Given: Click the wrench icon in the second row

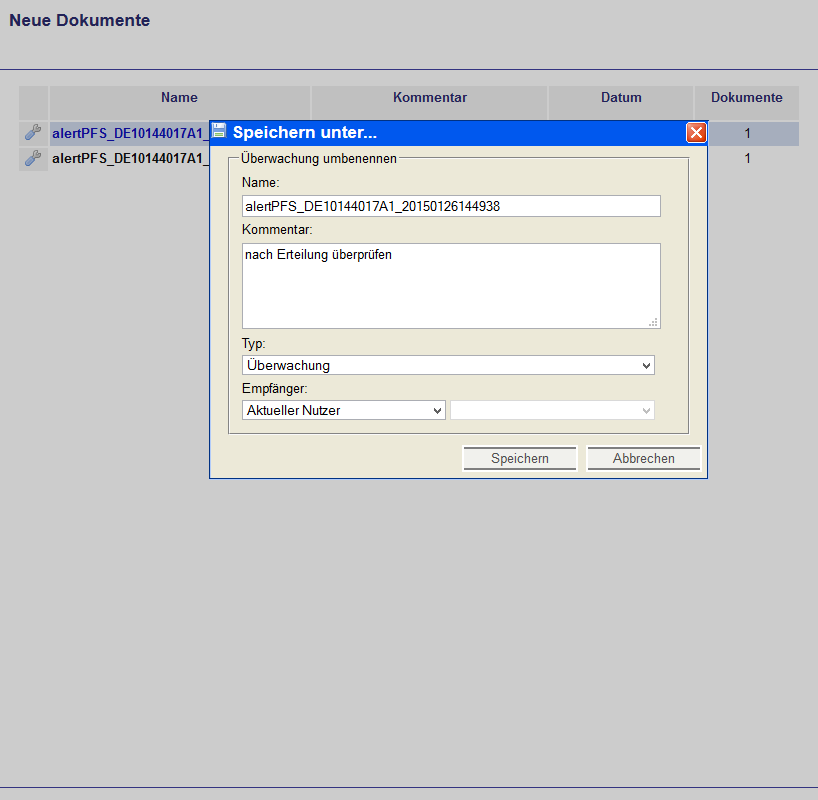Looking at the screenshot, I should [33, 158].
